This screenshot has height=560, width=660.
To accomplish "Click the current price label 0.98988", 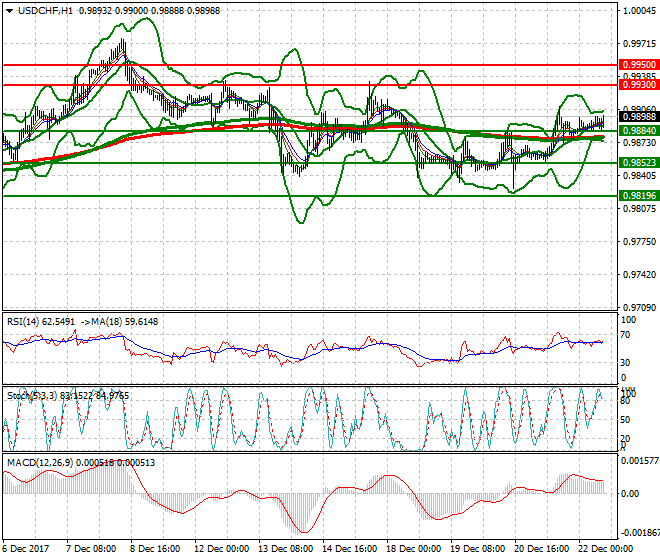I will pyautogui.click(x=639, y=117).
